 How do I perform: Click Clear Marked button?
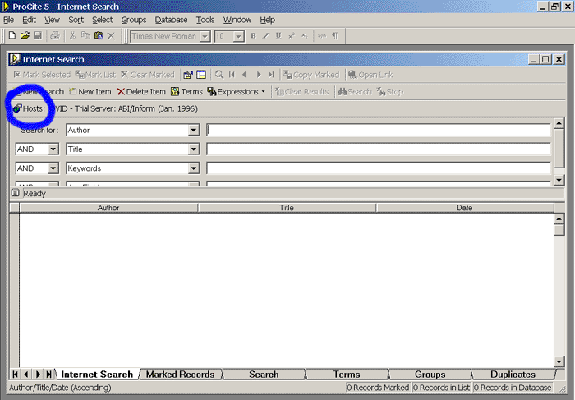pos(148,75)
